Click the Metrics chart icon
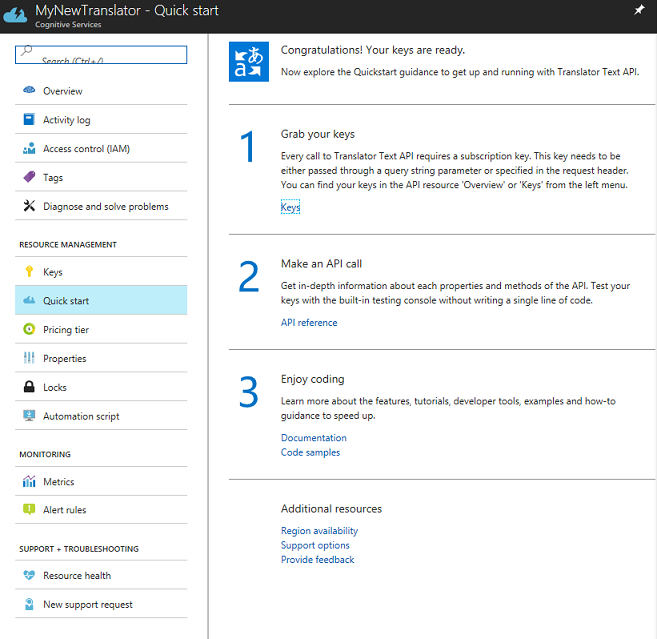This screenshot has width=657, height=639. point(28,482)
